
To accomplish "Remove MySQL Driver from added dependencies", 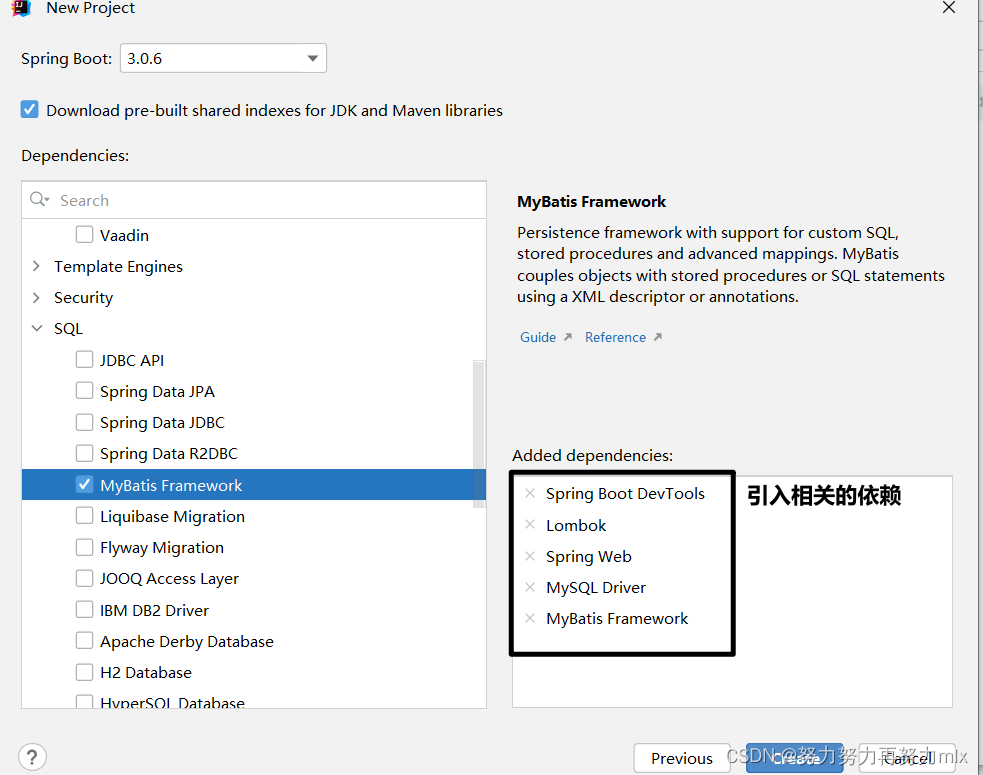I will pyautogui.click(x=530, y=588).
